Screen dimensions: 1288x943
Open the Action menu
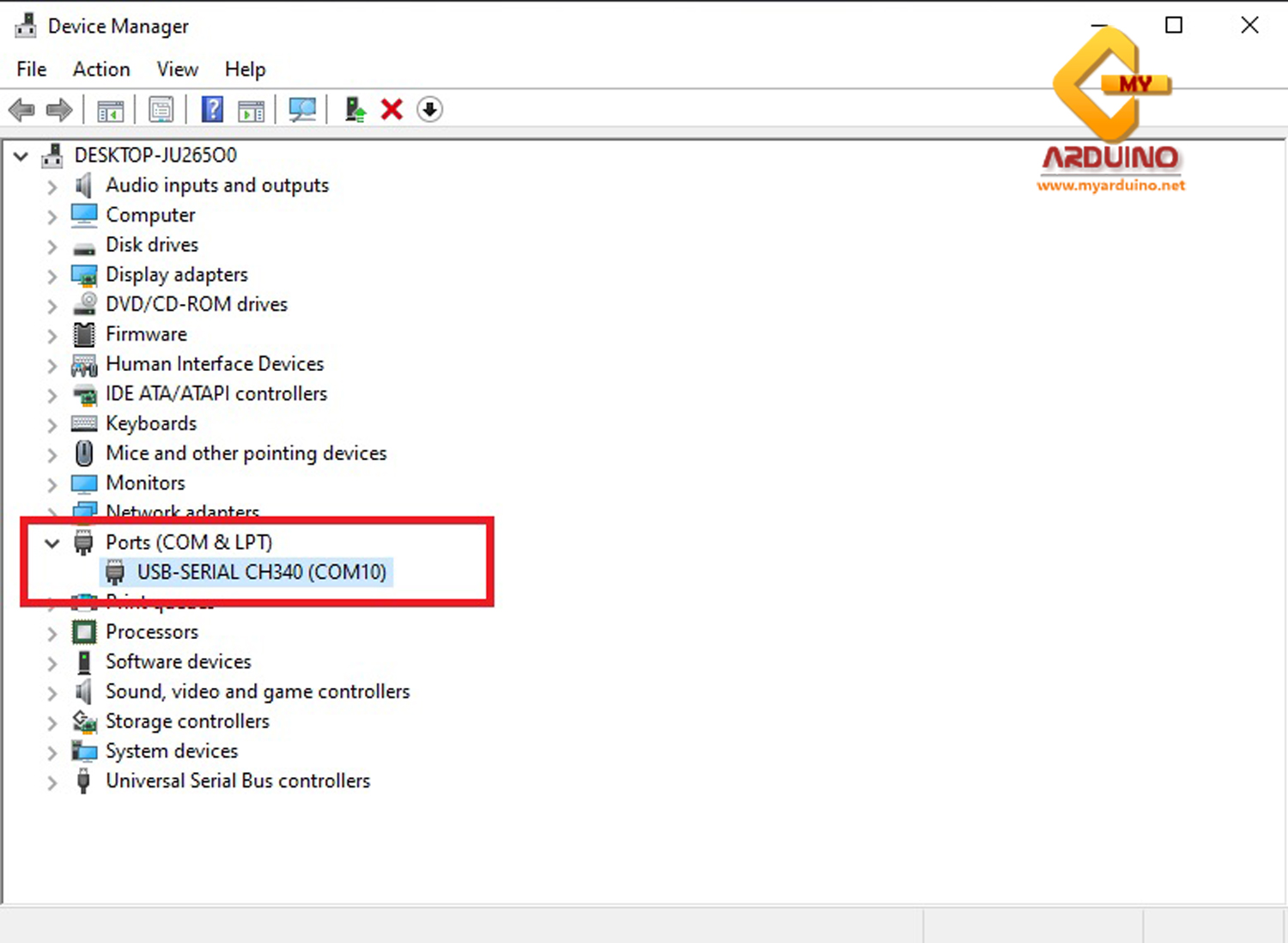tap(101, 70)
